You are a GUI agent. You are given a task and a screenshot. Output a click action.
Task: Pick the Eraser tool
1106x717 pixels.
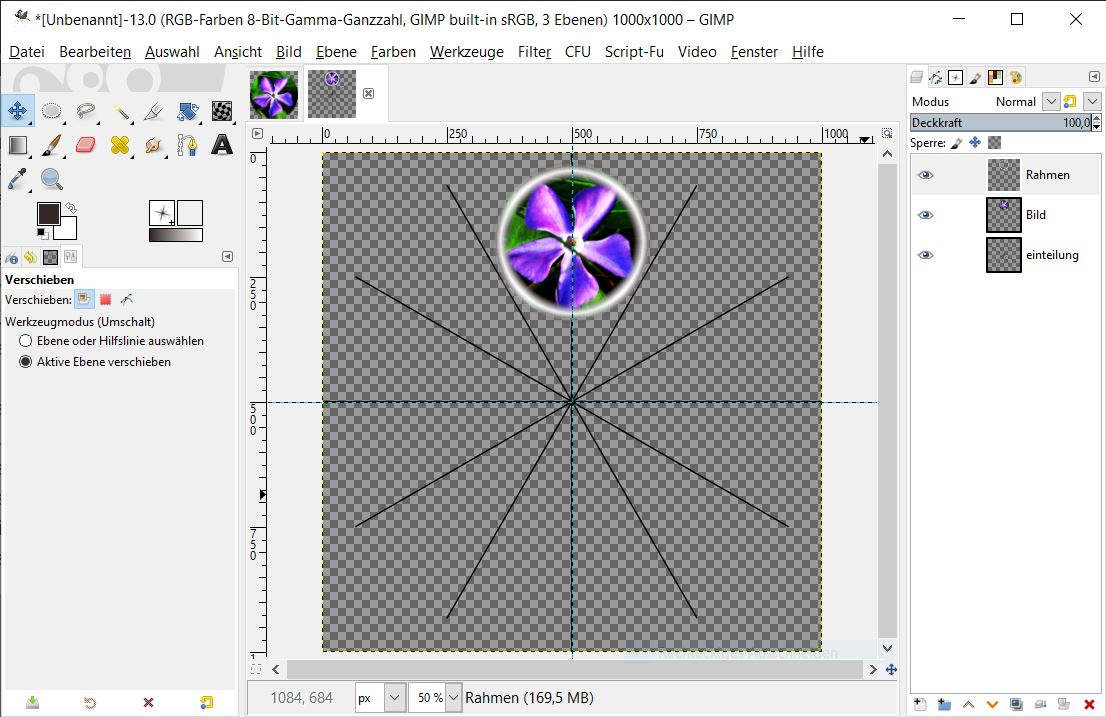[85, 145]
